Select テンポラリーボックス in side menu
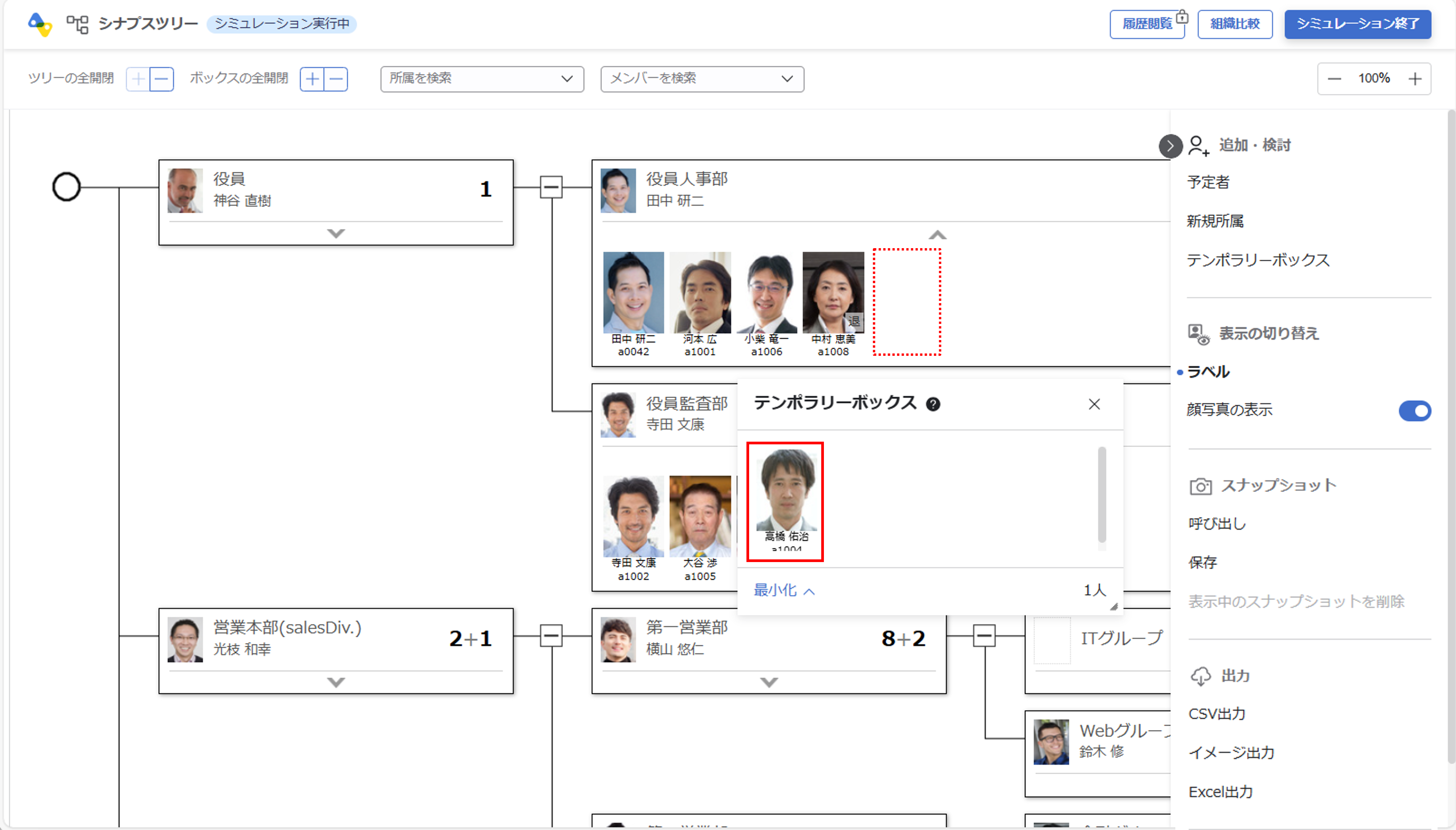This screenshot has width=1456, height=830. pyautogui.click(x=1258, y=260)
